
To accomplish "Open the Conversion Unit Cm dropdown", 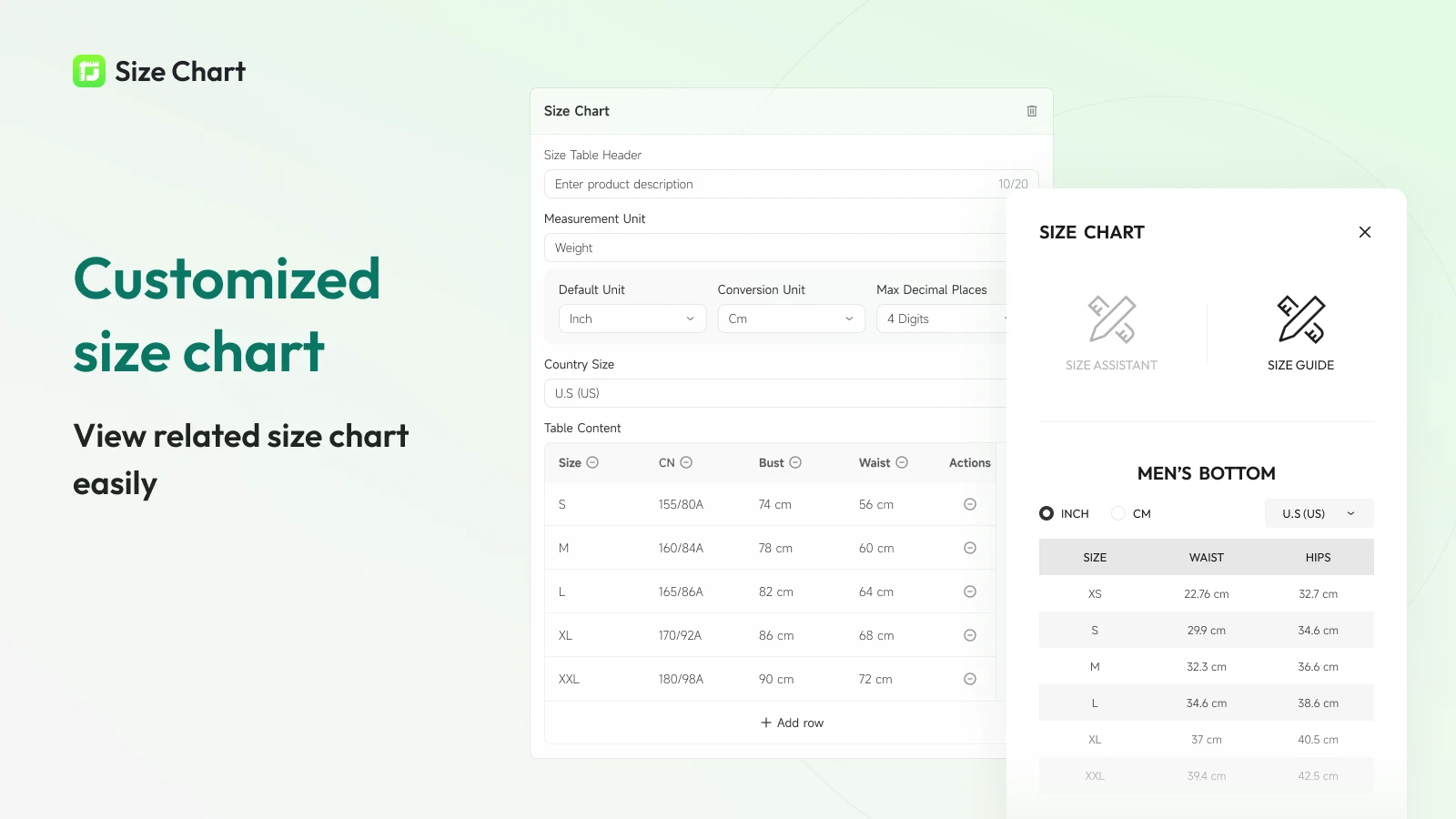I will 791,318.
